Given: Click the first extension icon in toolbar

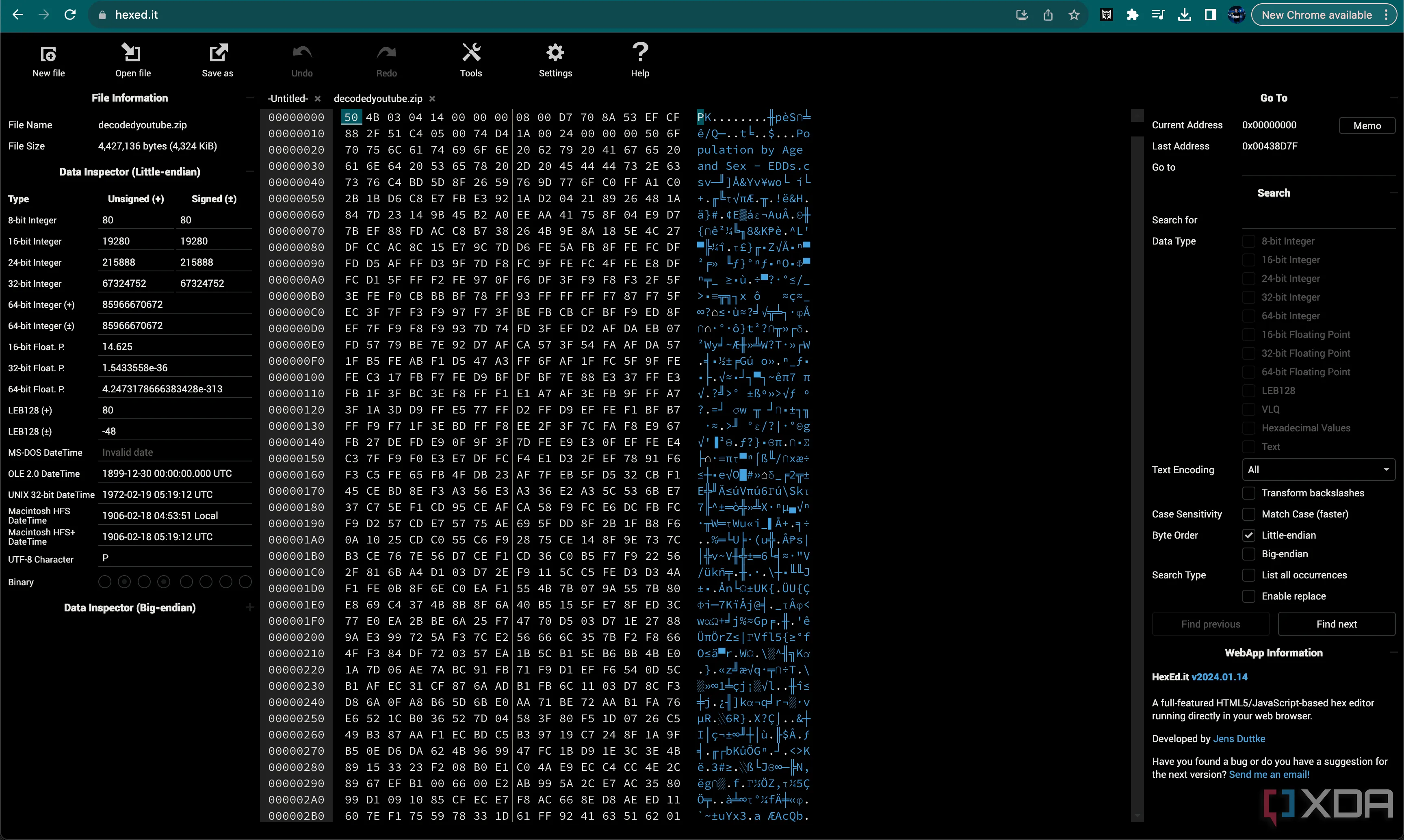Looking at the screenshot, I should click(1106, 15).
